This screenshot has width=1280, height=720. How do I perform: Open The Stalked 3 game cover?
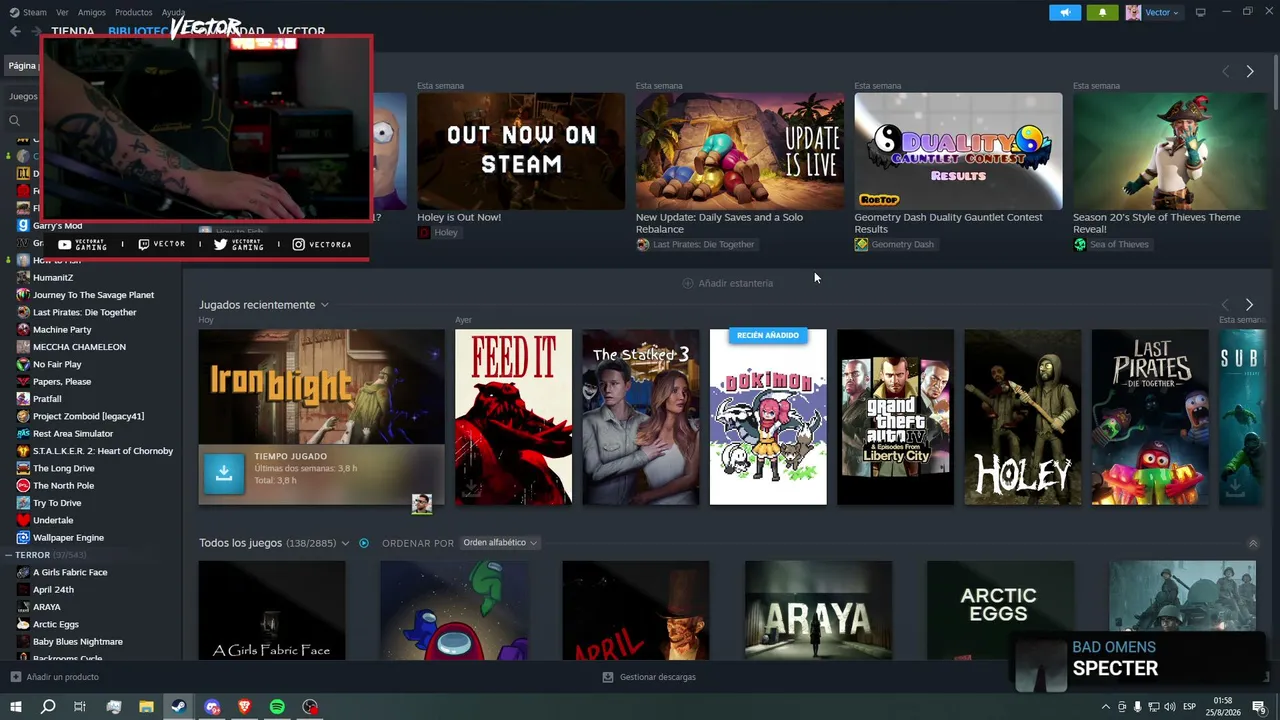click(641, 417)
